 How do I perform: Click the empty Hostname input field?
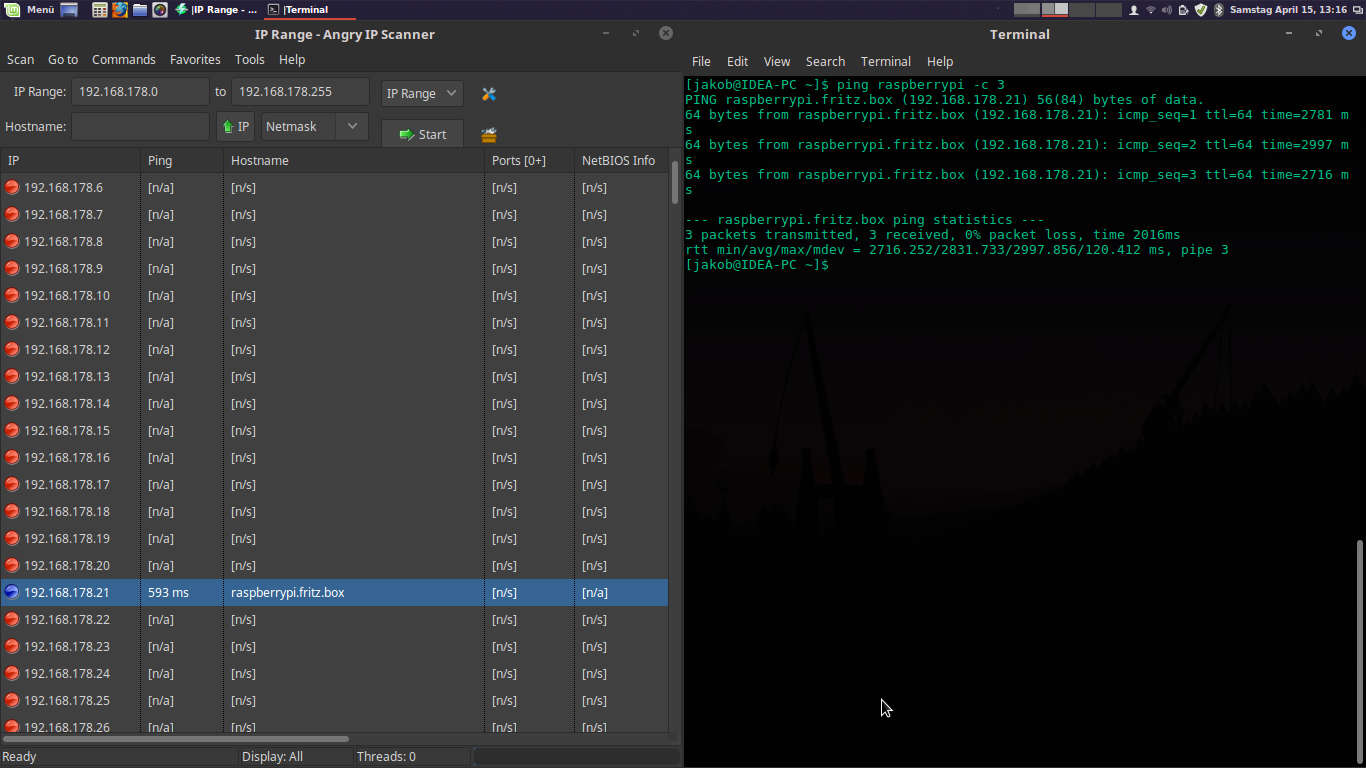[140, 127]
